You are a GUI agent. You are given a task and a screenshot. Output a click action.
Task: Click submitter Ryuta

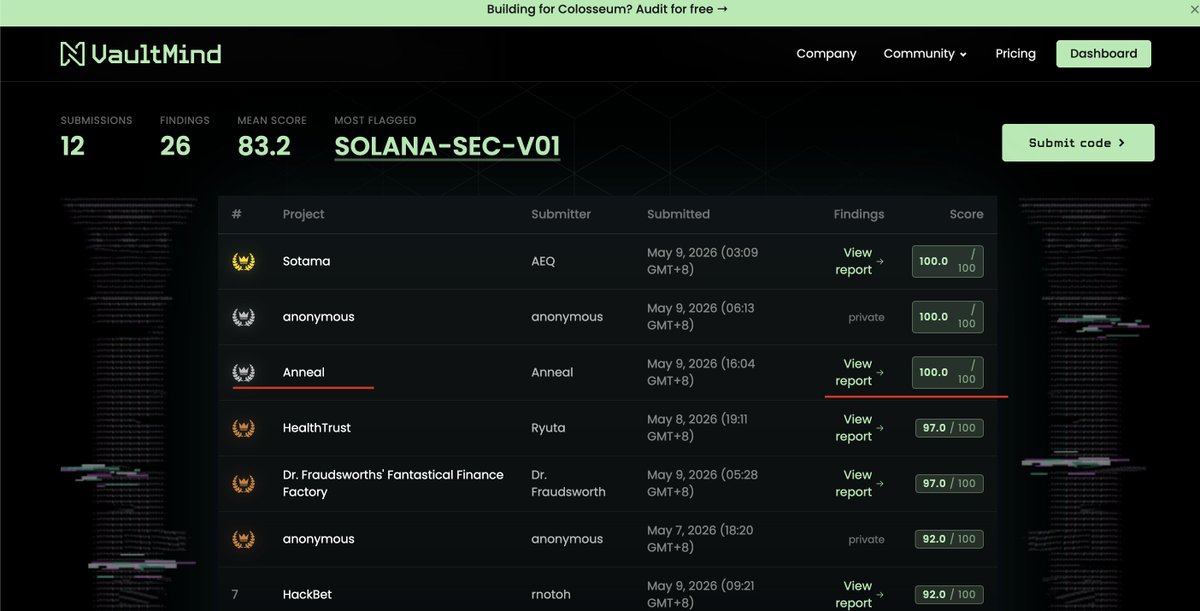(x=548, y=428)
